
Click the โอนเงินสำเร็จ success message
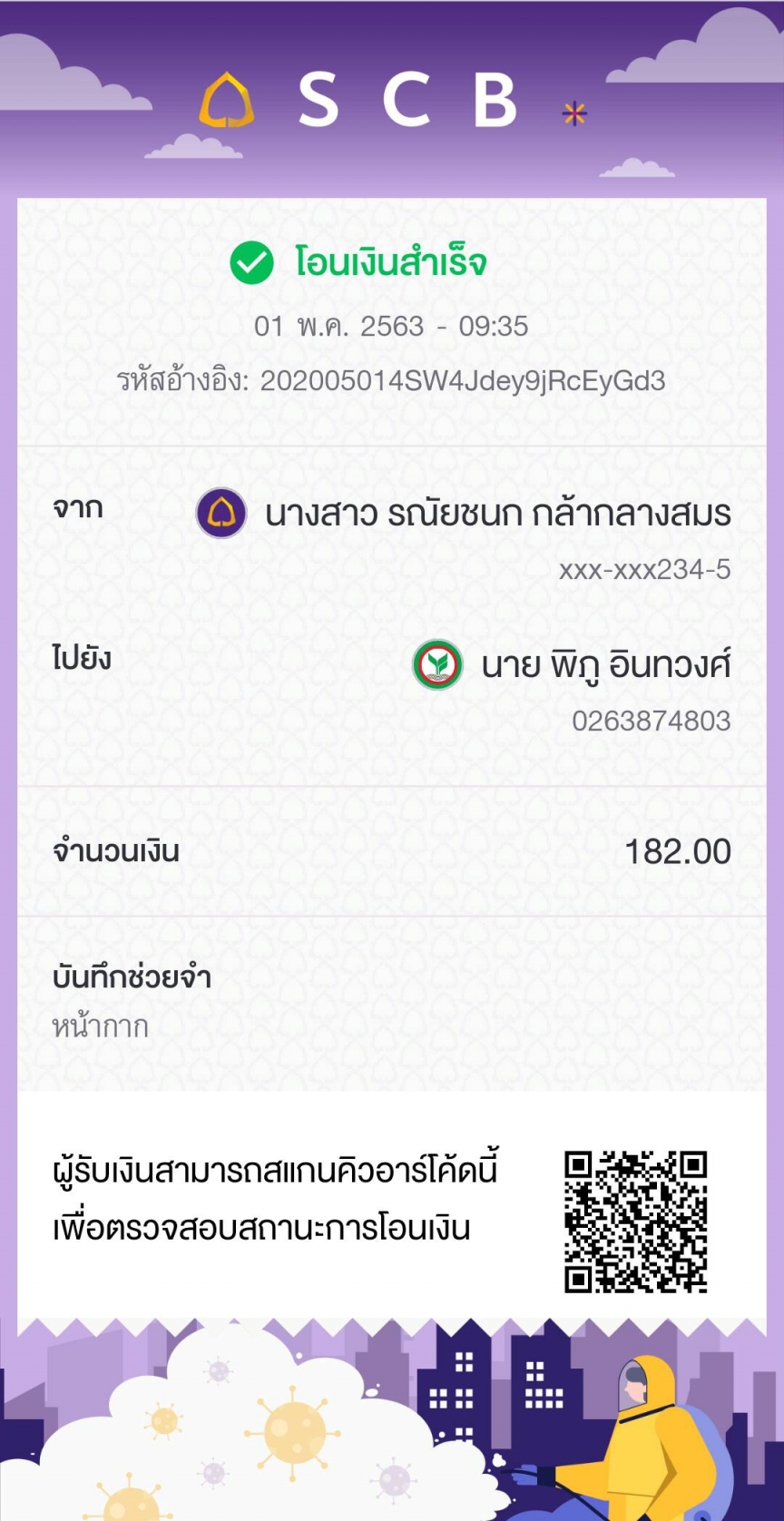click(x=390, y=263)
